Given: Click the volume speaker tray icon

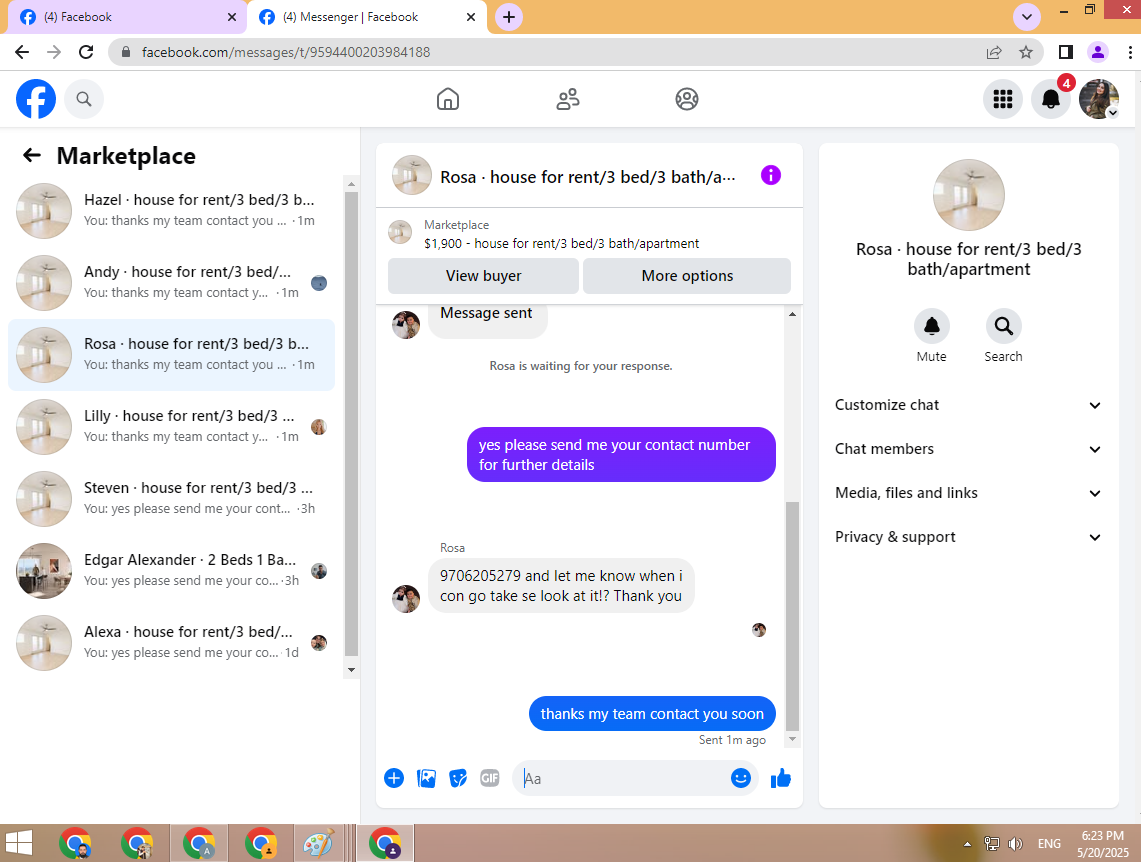Looking at the screenshot, I should pos(1015,844).
